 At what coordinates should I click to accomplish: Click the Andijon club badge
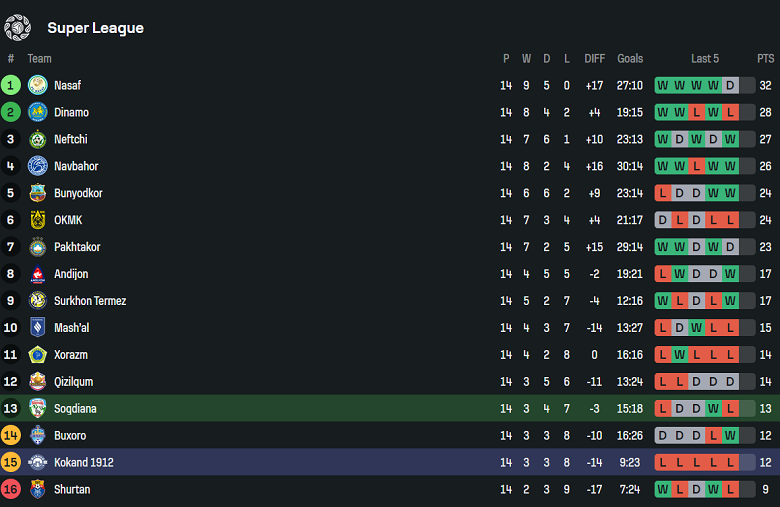point(38,275)
